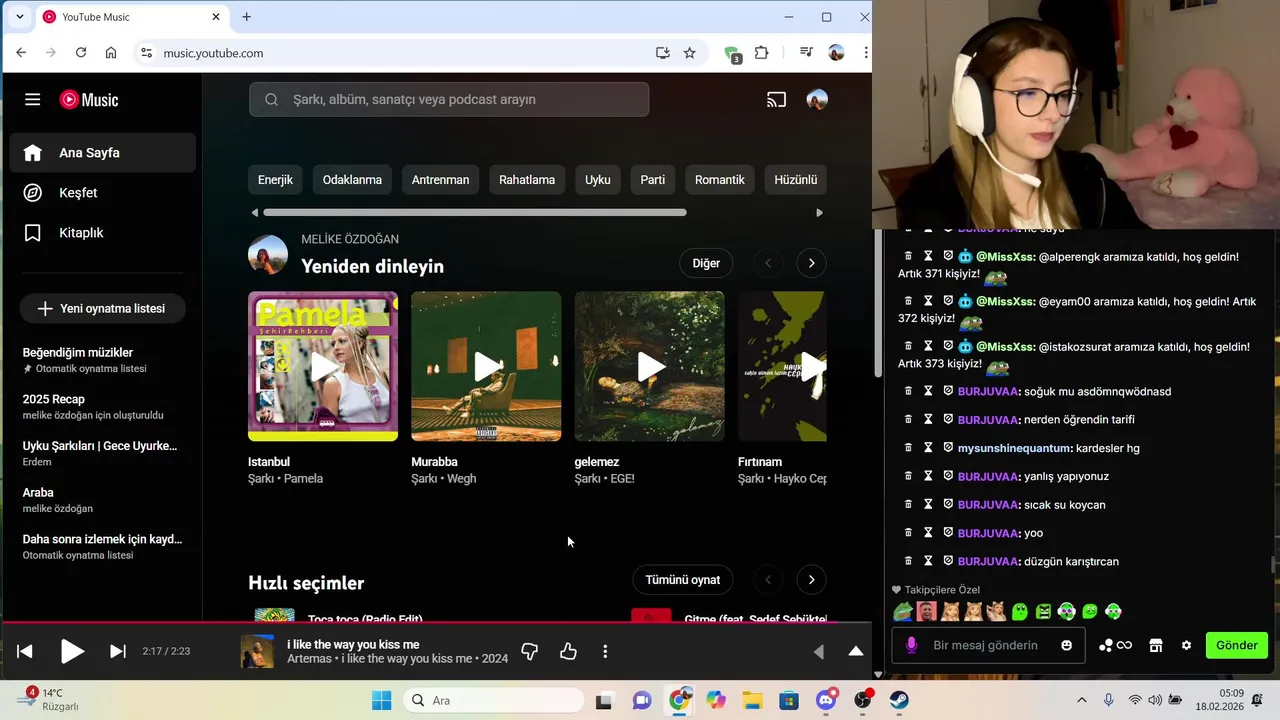Click the Diğer button
The image size is (1280, 720).
pos(706,263)
